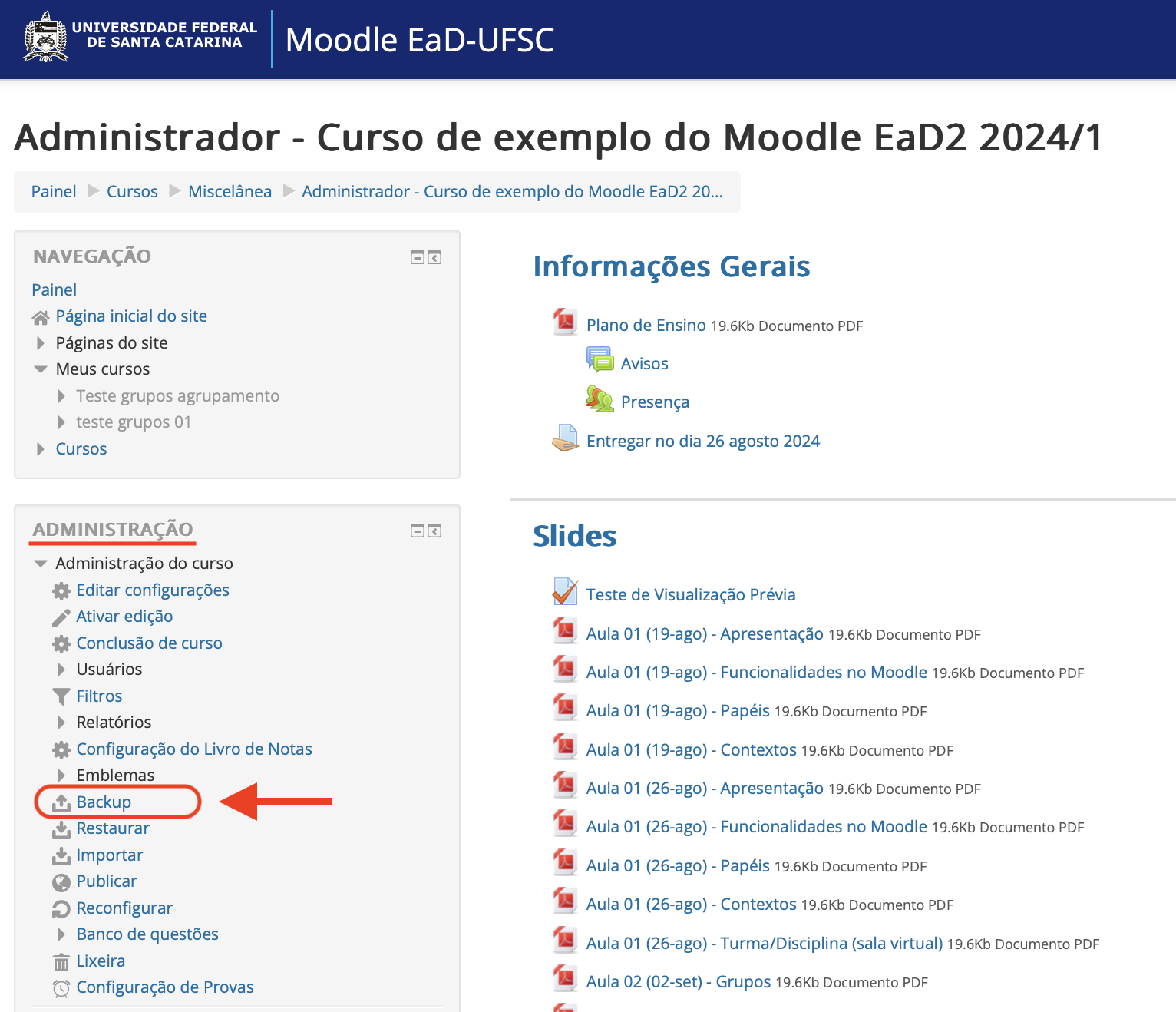Screen dimensions: 1176x1012
Task: Click the trash bin icon beside Lixeira
Action: (x=61, y=961)
